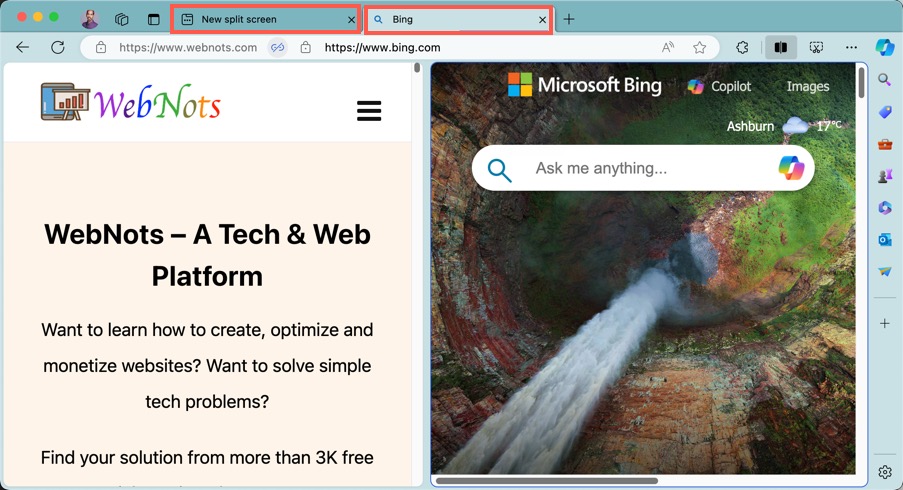This screenshot has width=903, height=490.
Task: Expand sidebar customize plus button
Action: click(x=885, y=324)
